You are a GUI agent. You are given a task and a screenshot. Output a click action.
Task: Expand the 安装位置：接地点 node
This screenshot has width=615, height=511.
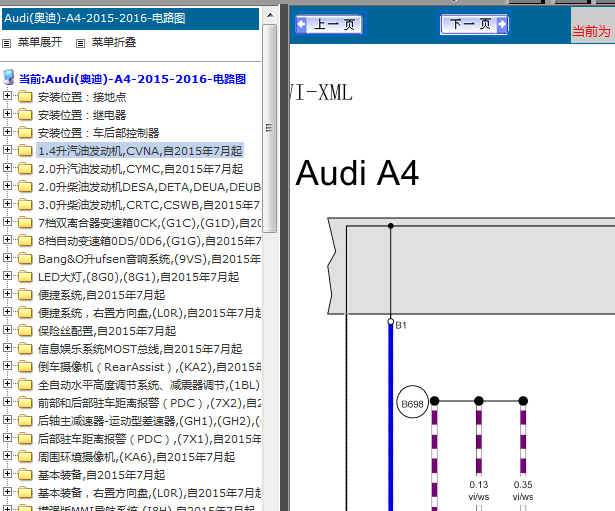[7, 96]
